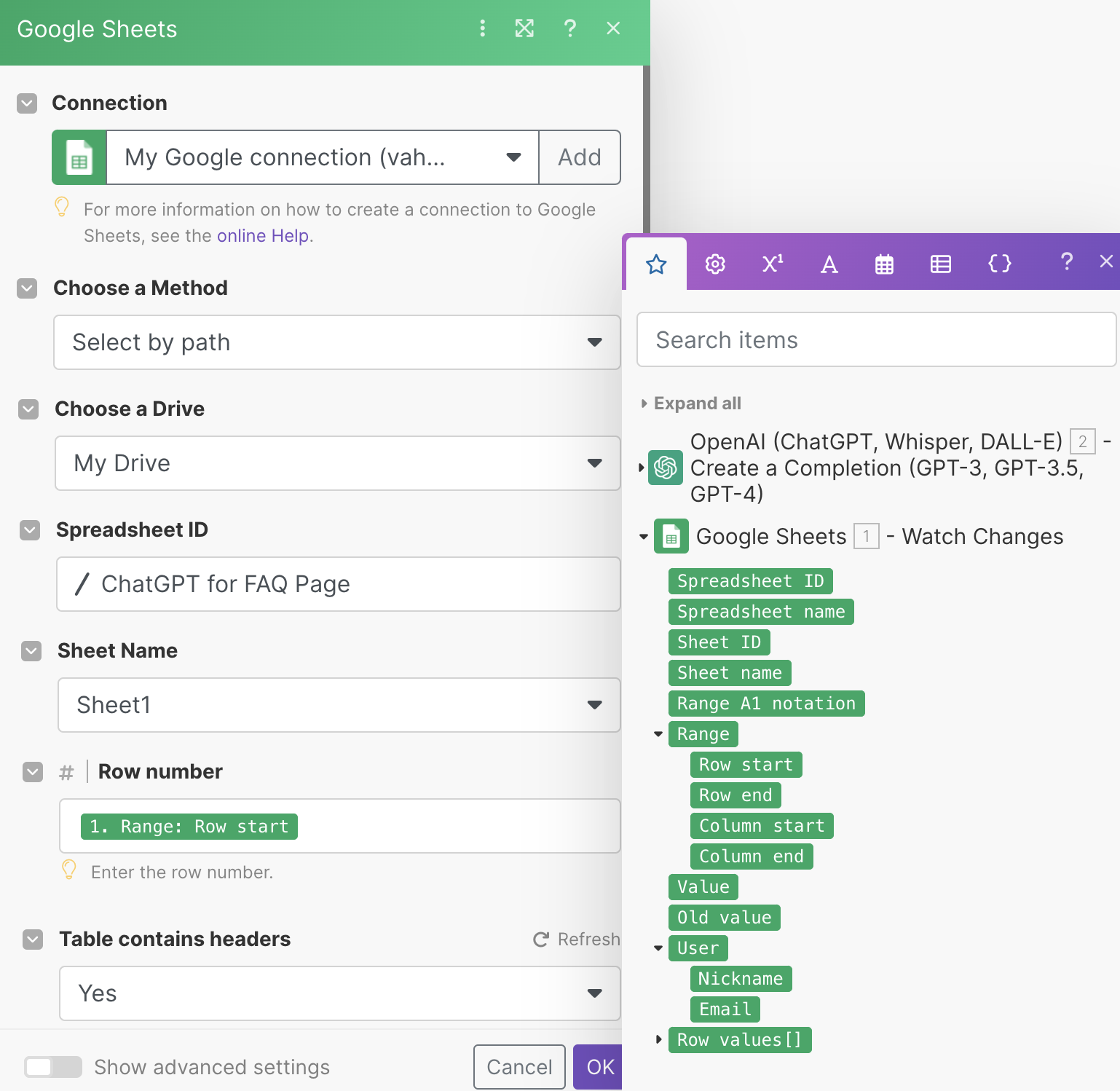The width and height of the screenshot is (1120, 1091).
Task: Collapse the Choose a Drive section
Action: 28,409
